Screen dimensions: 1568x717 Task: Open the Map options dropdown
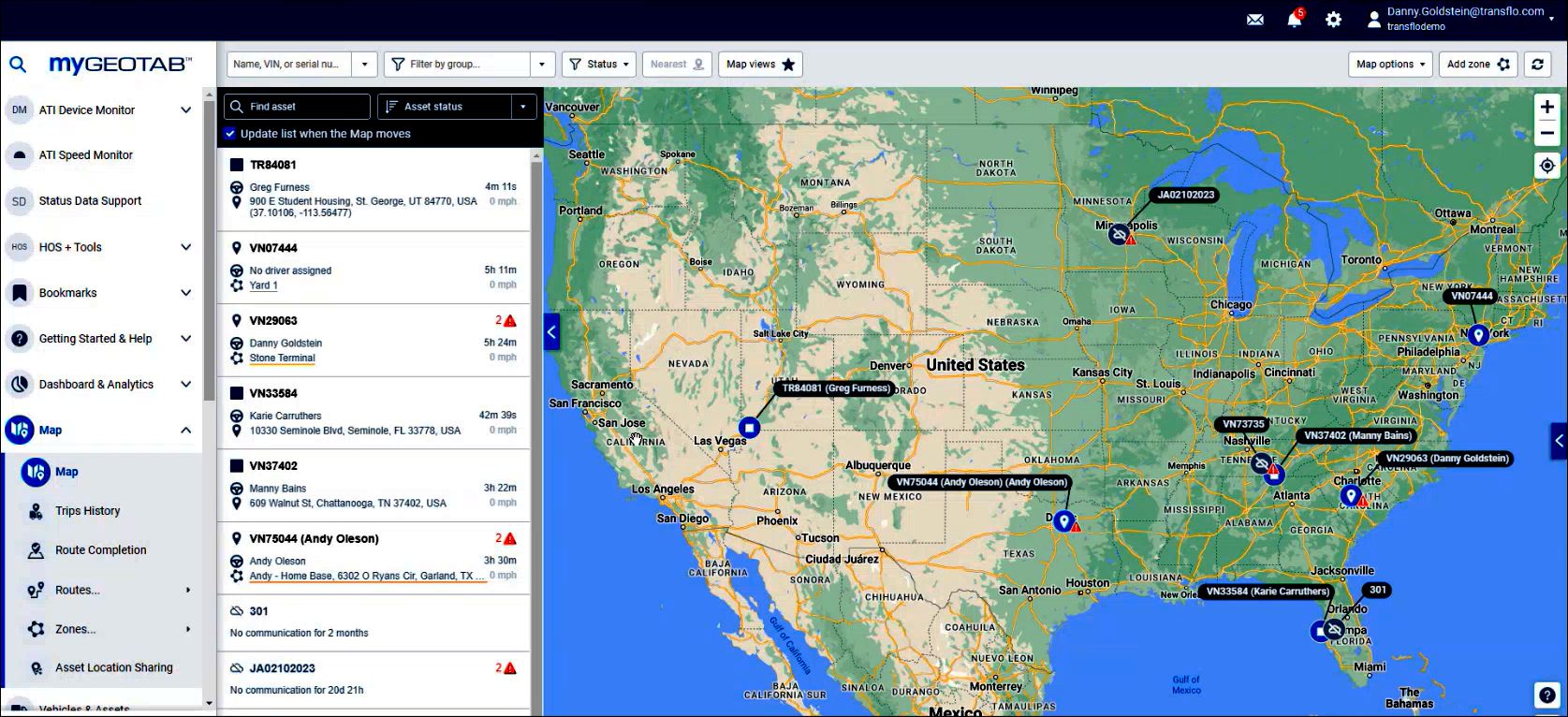click(x=1389, y=65)
